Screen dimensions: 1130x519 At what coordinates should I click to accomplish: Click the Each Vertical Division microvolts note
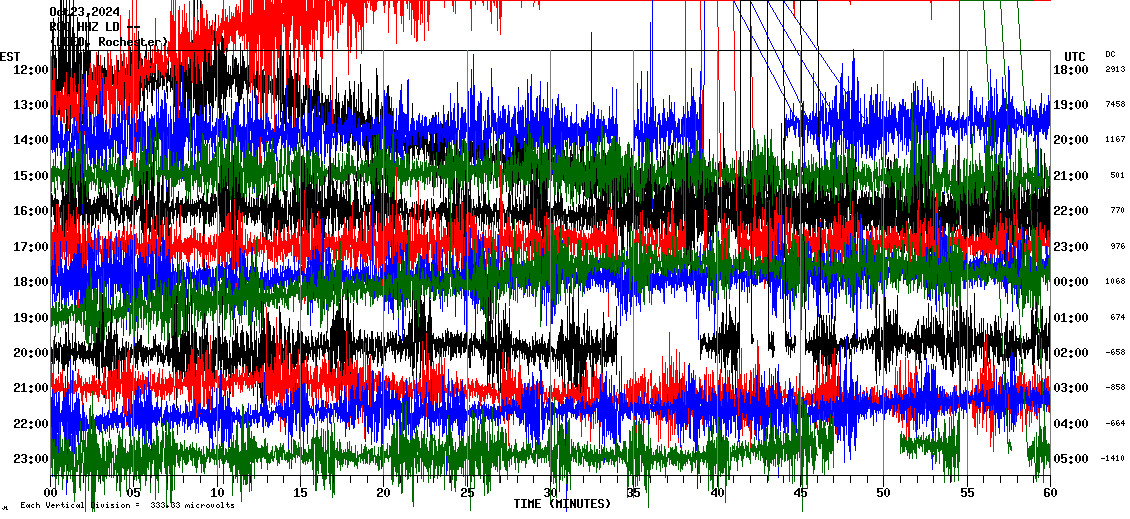click(127, 505)
